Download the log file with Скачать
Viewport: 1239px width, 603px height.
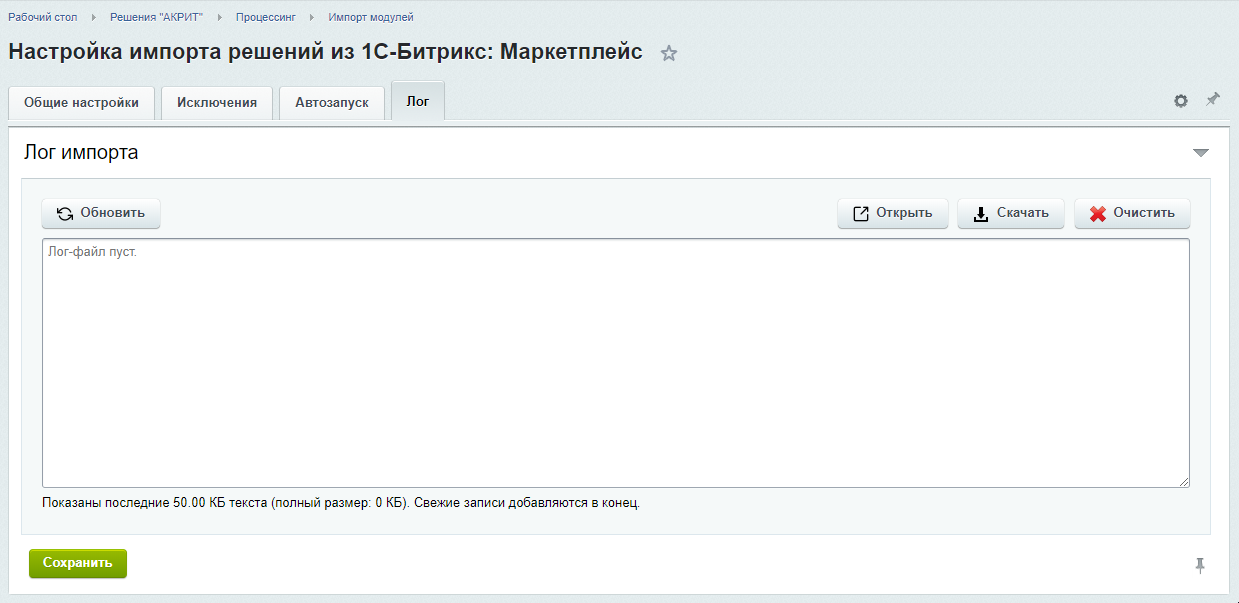[1010, 213]
